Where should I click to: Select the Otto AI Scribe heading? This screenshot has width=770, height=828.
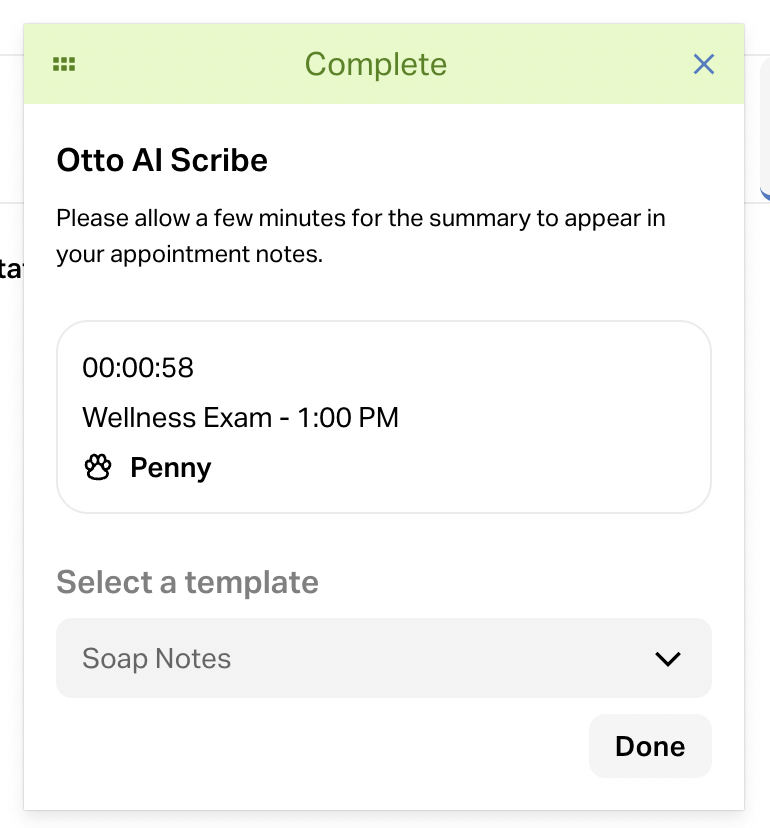click(162, 160)
